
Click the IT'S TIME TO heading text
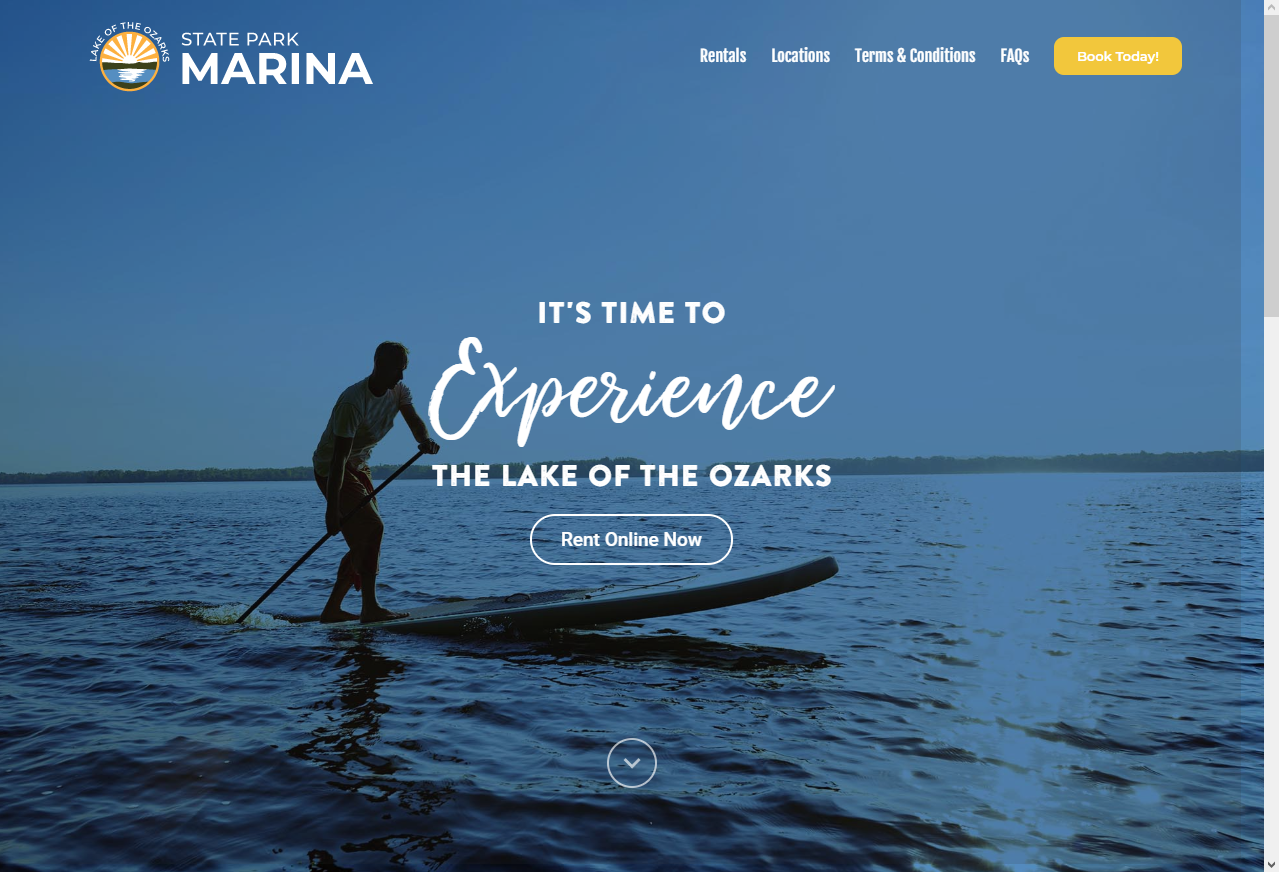tap(631, 313)
